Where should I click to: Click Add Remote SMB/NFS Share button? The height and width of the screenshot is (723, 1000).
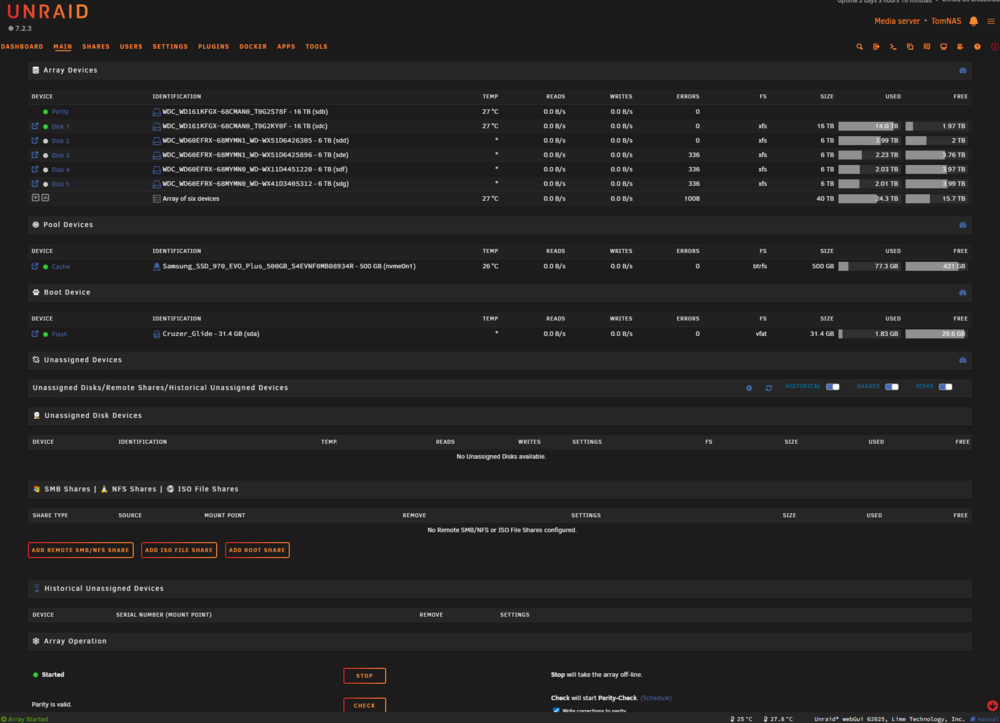click(x=80, y=550)
